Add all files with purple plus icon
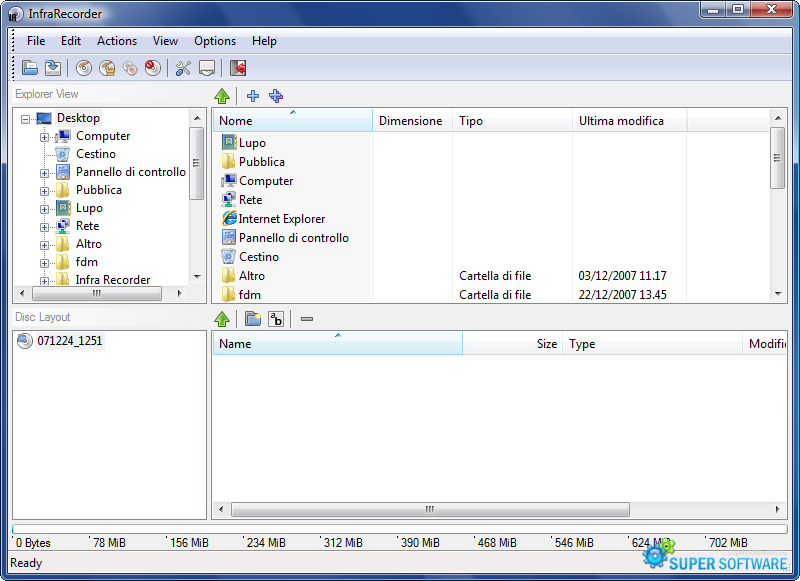 click(x=276, y=95)
